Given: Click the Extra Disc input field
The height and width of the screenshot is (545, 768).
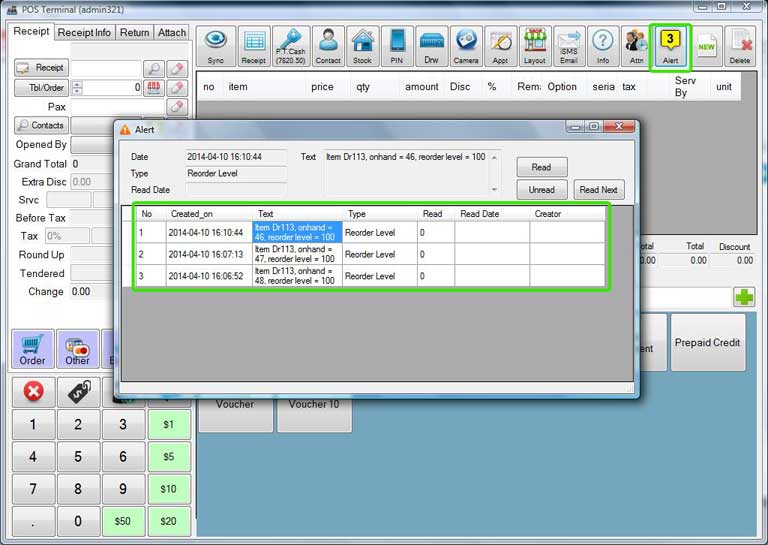Looking at the screenshot, I should pyautogui.click(x=94, y=182).
